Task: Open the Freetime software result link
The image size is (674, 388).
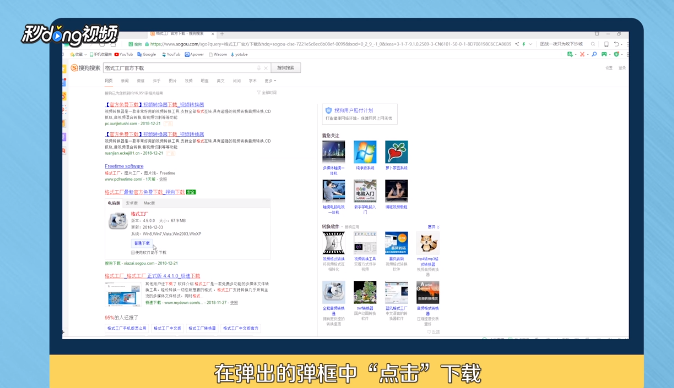Action: point(124,166)
